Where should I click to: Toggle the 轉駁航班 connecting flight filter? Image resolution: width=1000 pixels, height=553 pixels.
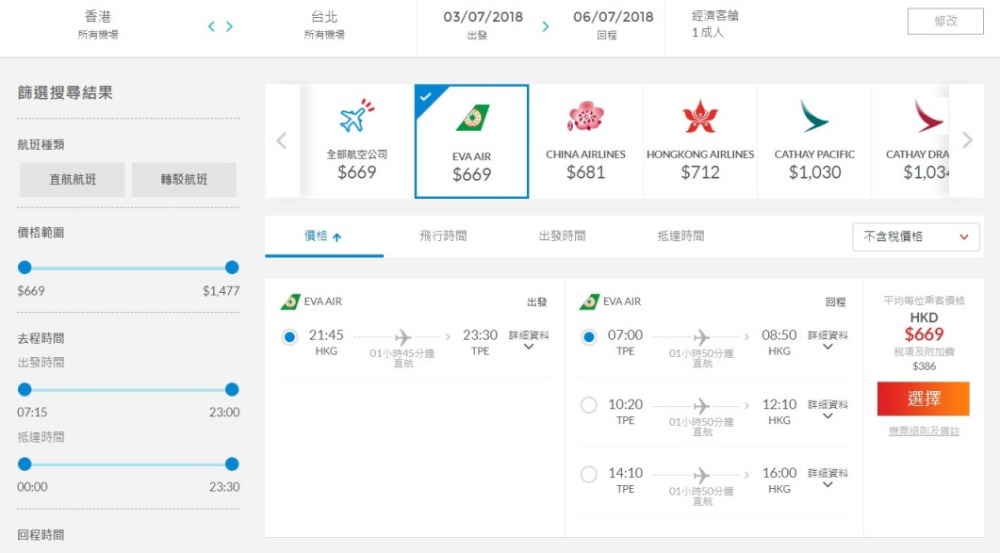[184, 180]
